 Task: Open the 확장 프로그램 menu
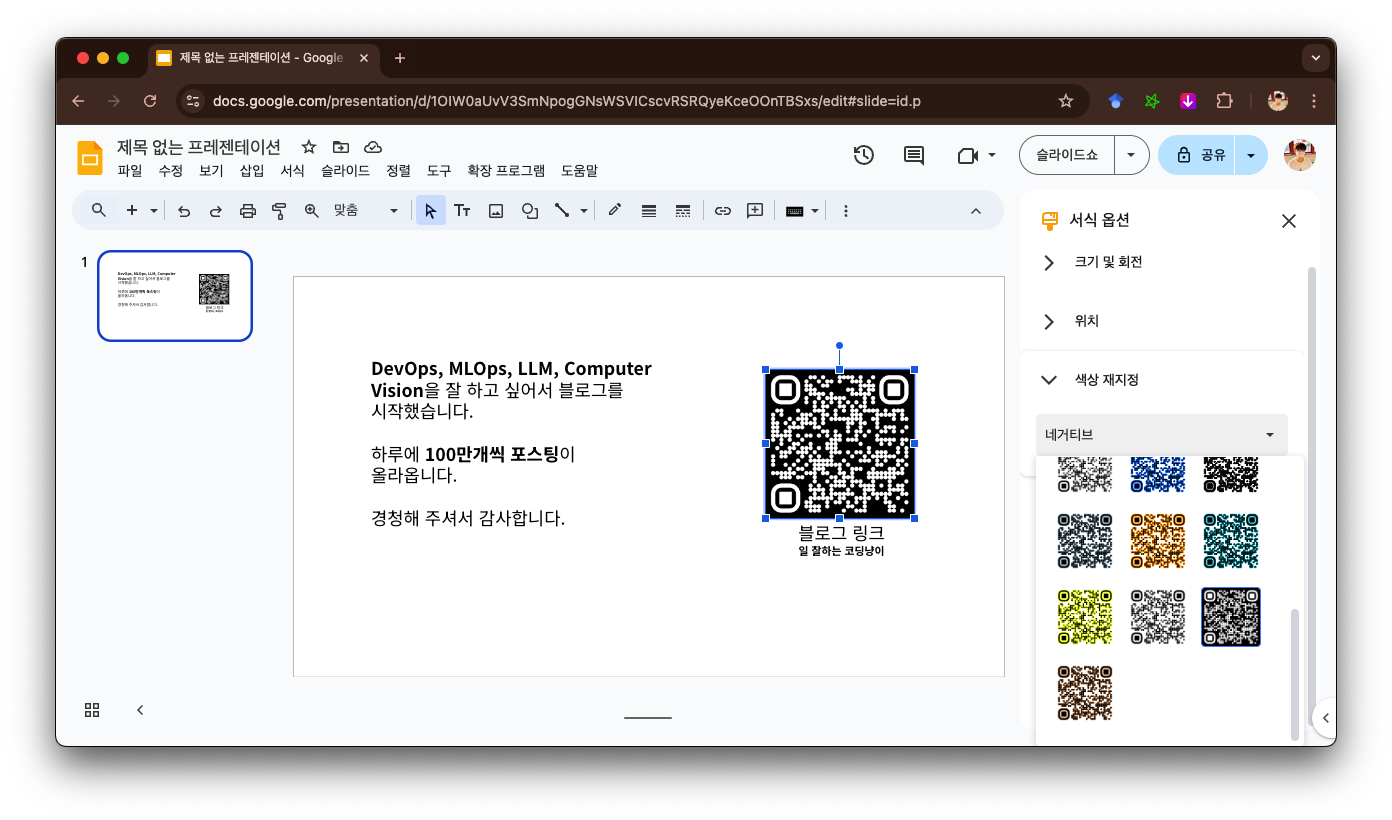click(x=506, y=171)
